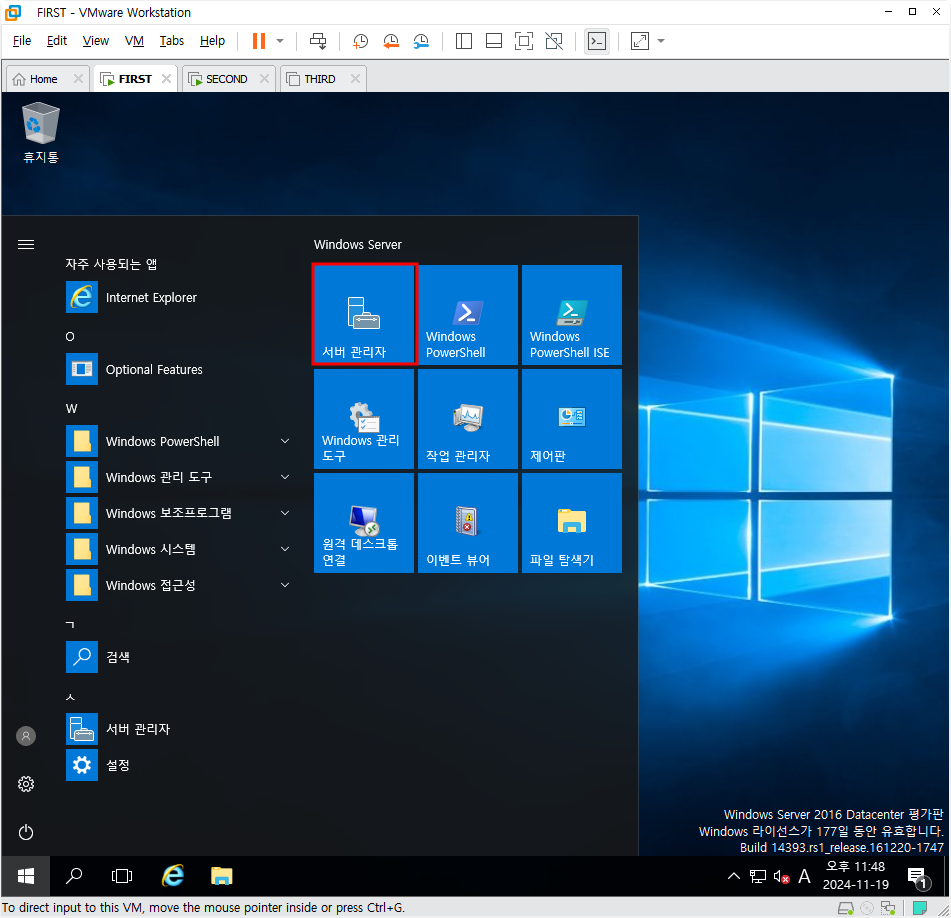The image size is (951, 918).
Task: Toggle the library sidebar view icon
Action: tap(464, 41)
